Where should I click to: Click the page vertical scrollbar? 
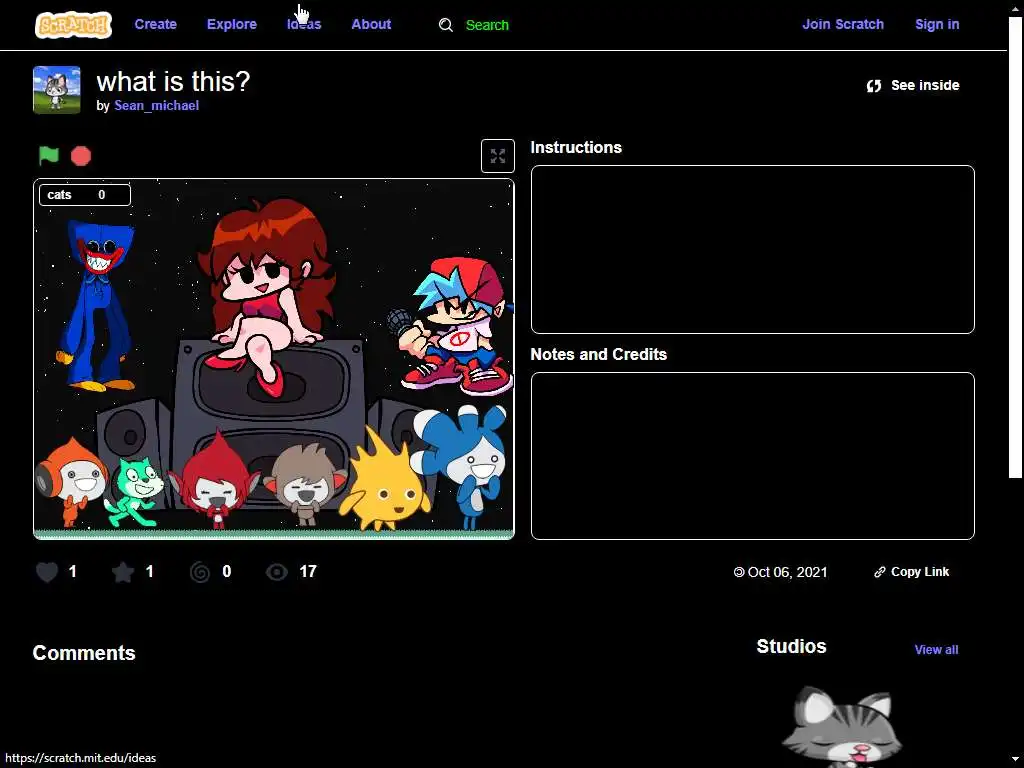click(x=1015, y=248)
